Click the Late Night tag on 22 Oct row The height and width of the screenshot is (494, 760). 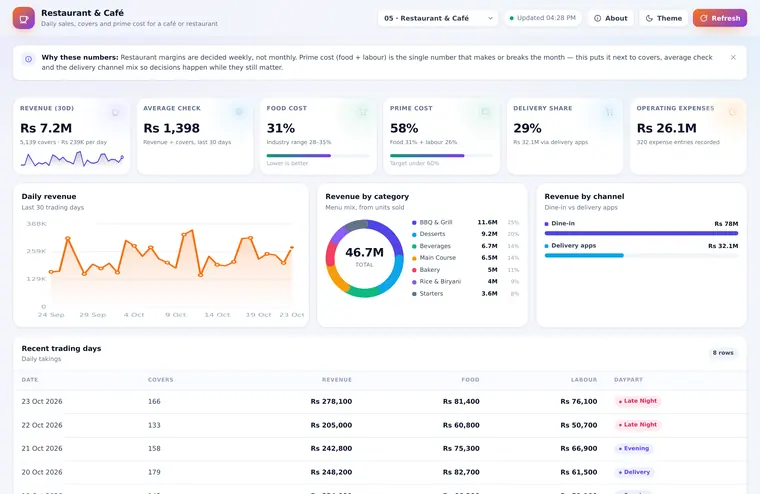tap(637, 425)
